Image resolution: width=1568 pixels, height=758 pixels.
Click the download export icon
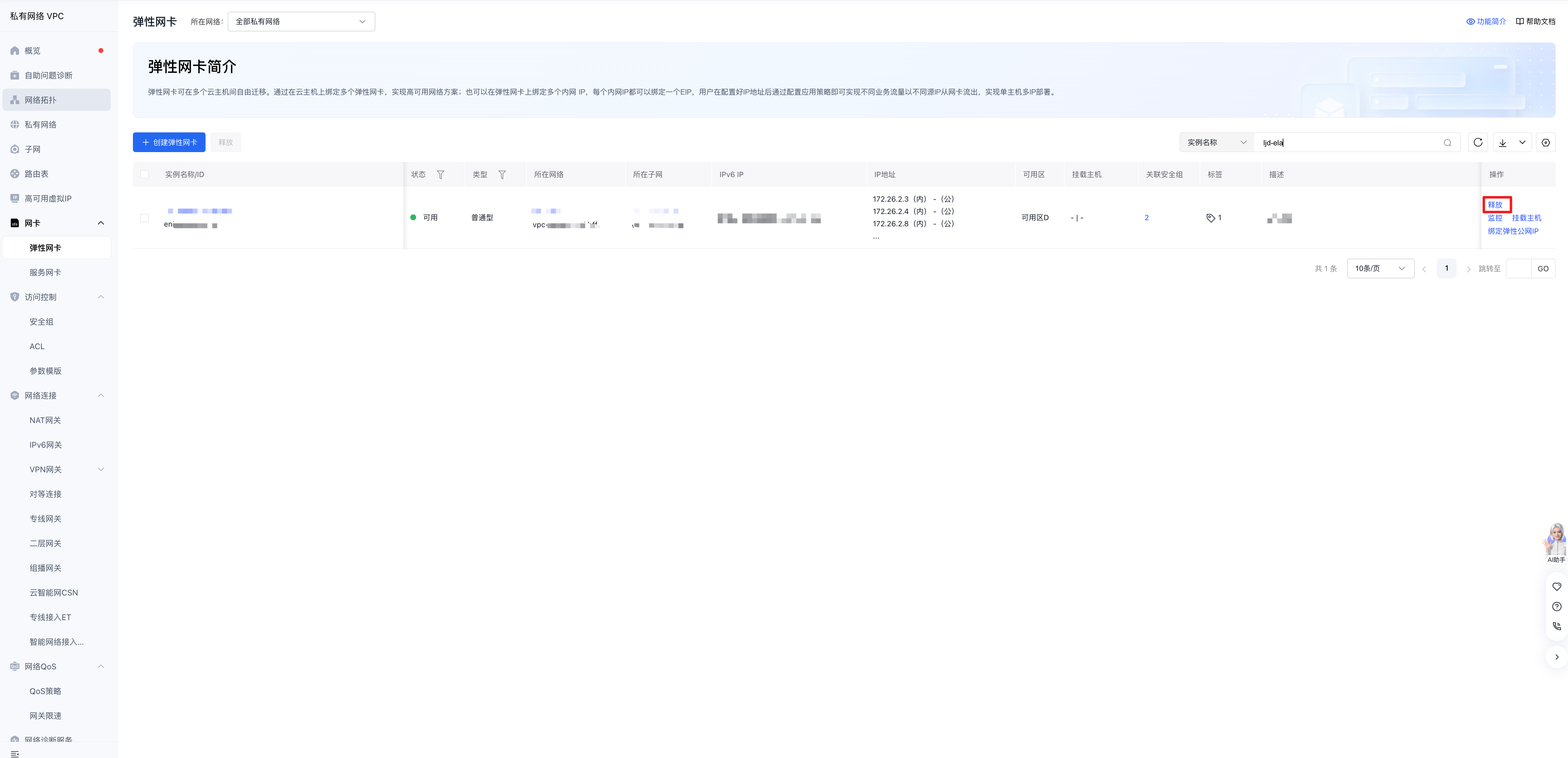coord(1502,143)
